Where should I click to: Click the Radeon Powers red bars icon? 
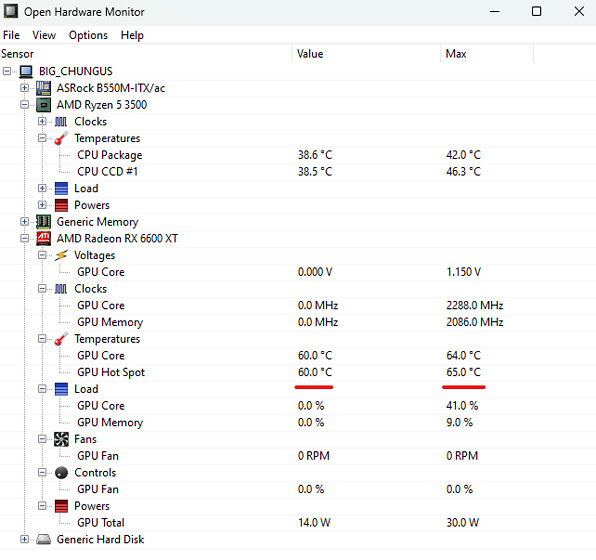[x=61, y=506]
